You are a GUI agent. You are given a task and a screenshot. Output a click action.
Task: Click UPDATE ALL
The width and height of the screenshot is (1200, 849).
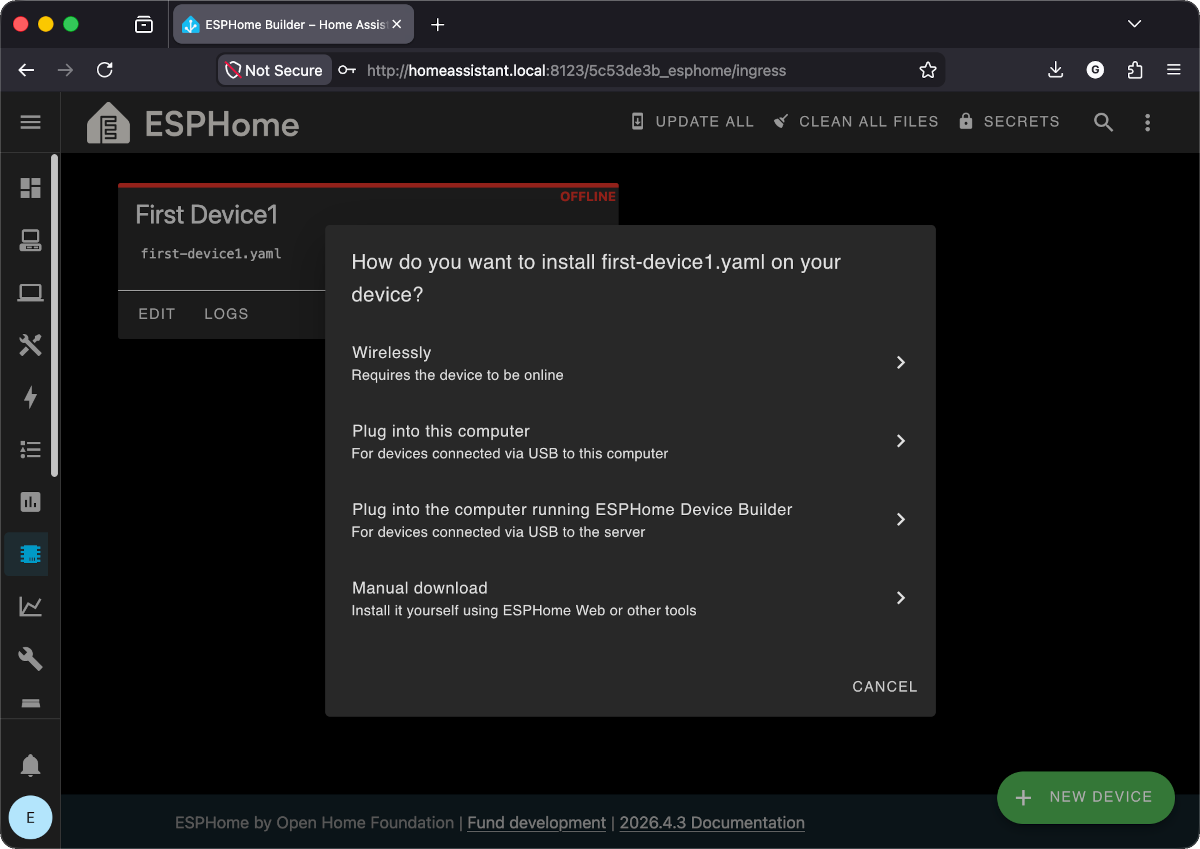click(x=692, y=122)
